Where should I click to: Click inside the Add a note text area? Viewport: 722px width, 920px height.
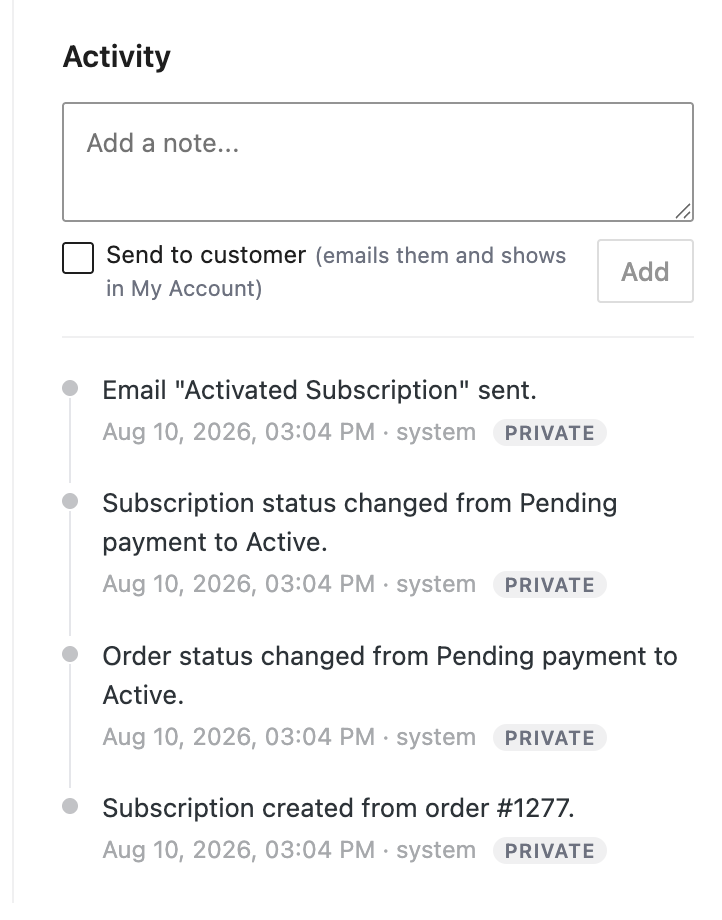[378, 162]
